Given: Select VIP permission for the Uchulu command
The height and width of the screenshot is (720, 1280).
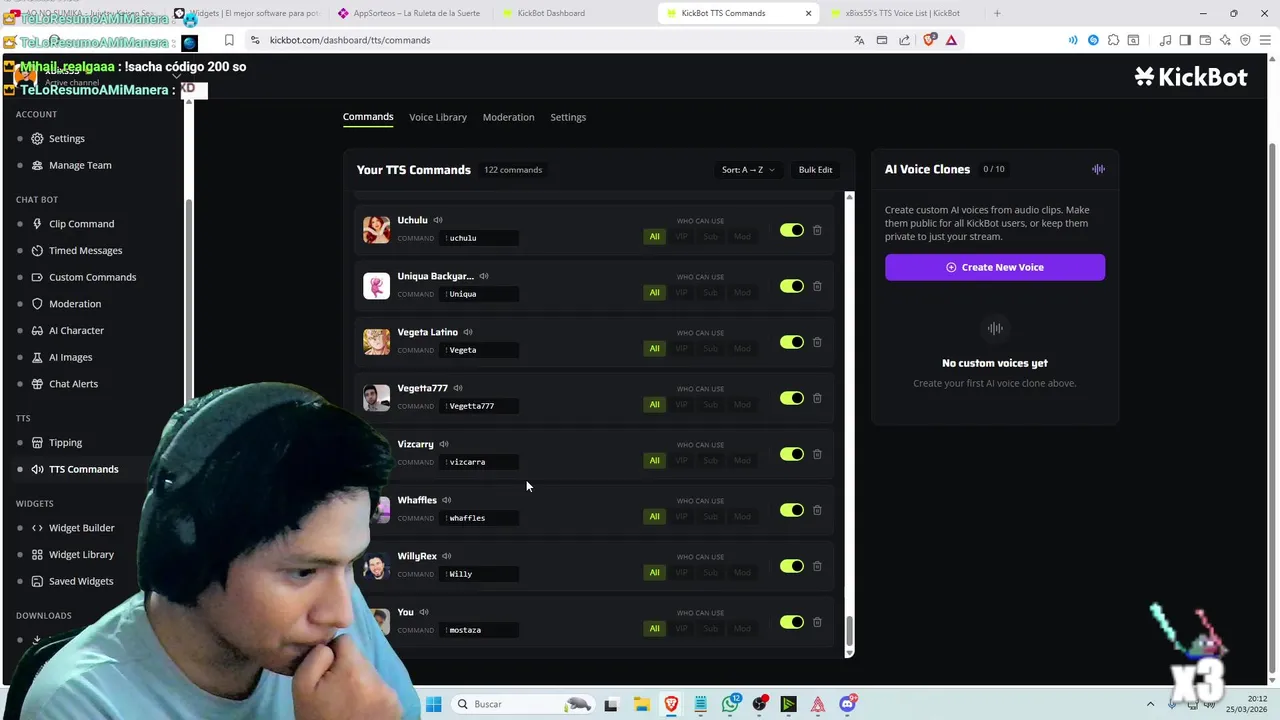Looking at the screenshot, I should [x=682, y=237].
